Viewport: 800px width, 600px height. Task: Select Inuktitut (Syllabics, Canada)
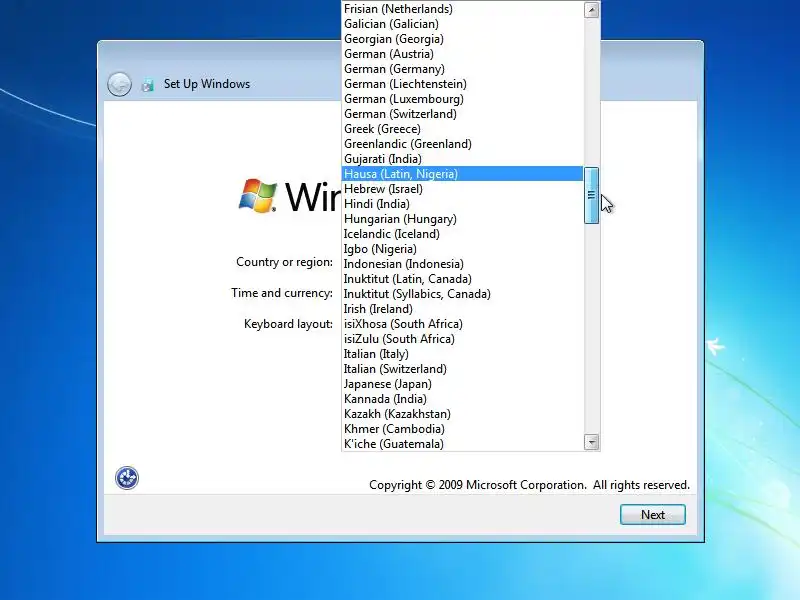[462, 294]
